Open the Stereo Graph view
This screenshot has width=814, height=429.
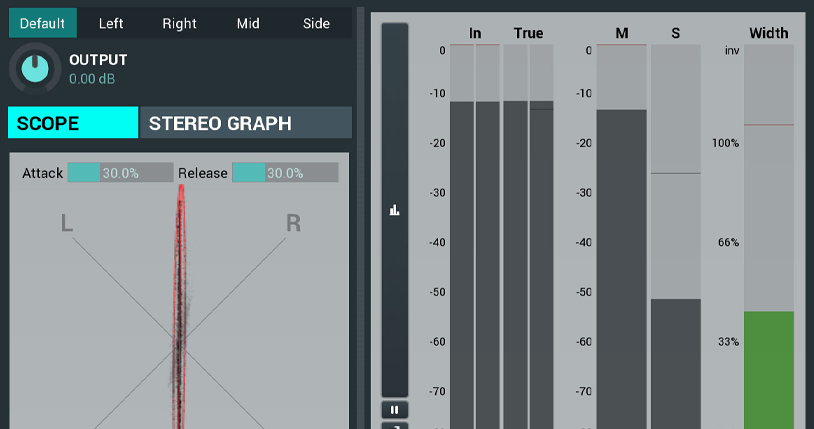(x=245, y=123)
